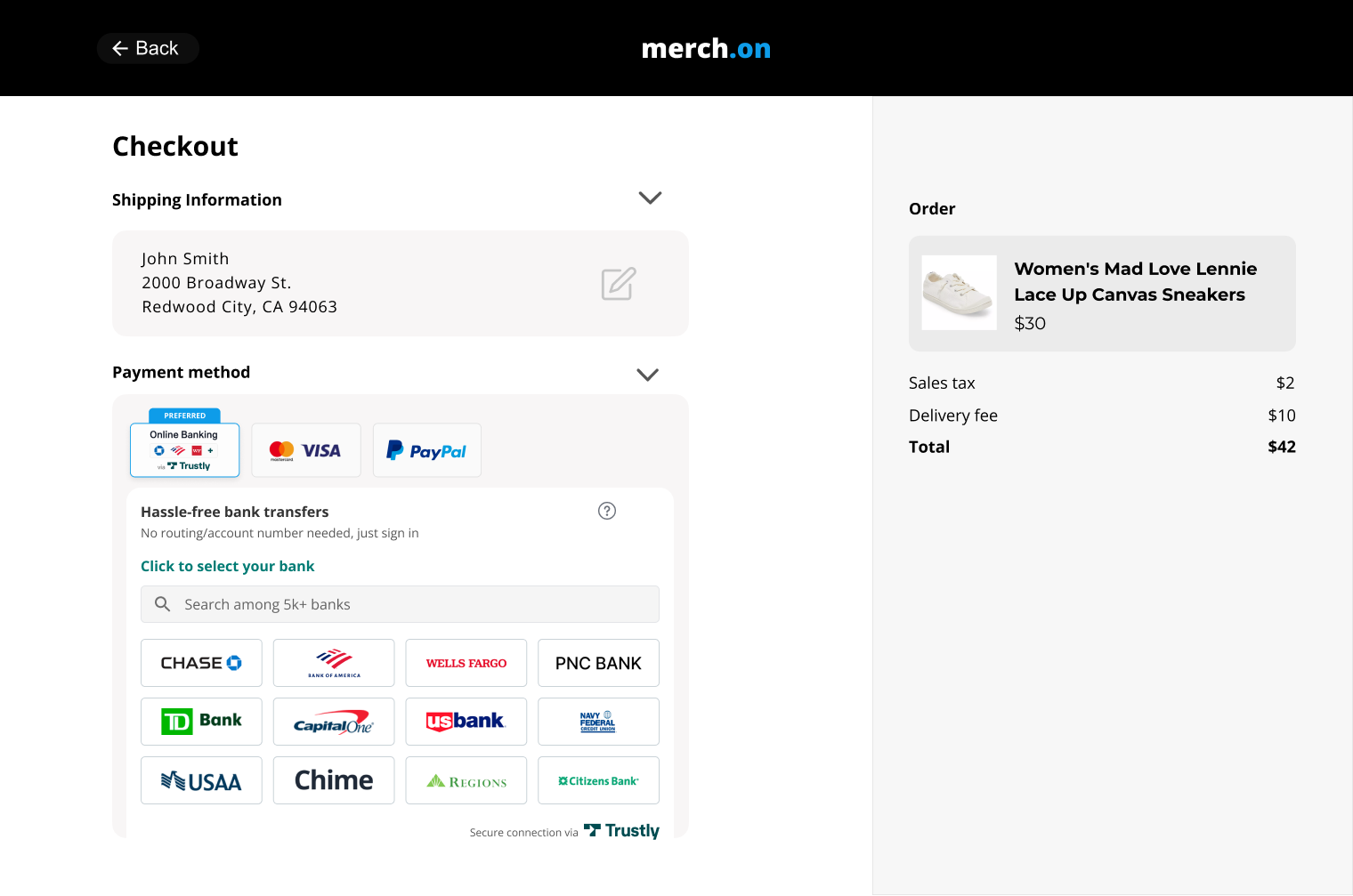Image resolution: width=1353 pixels, height=896 pixels.
Task: Select Bank of America
Action: (x=334, y=663)
